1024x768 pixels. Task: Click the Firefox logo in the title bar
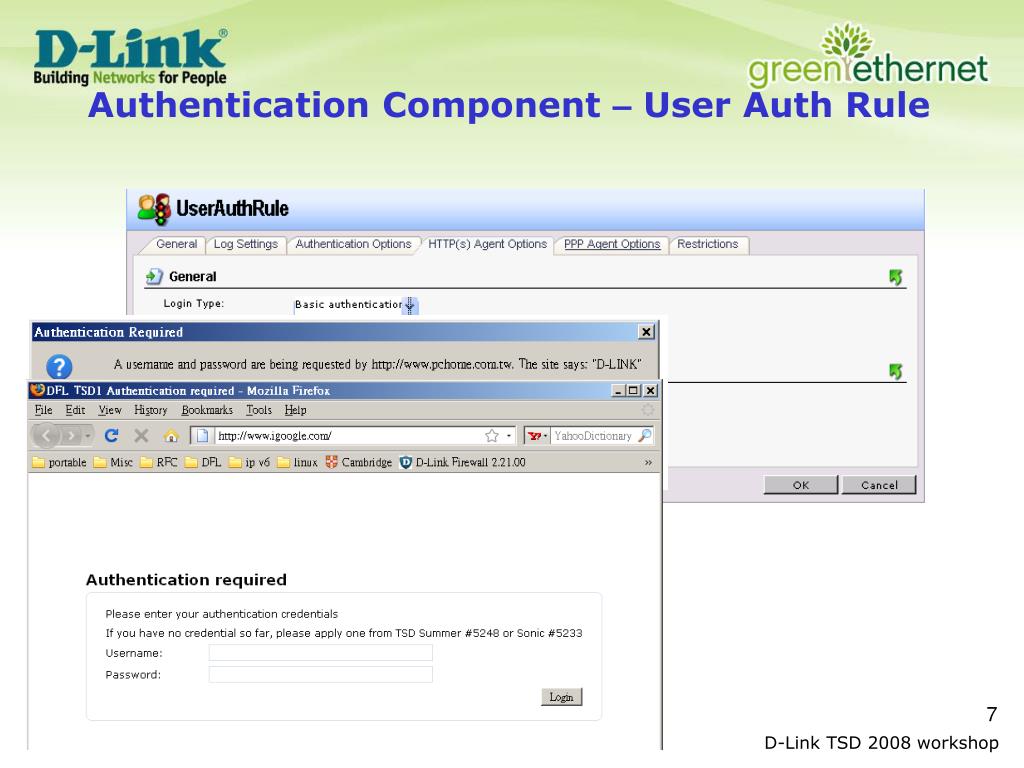click(38, 390)
